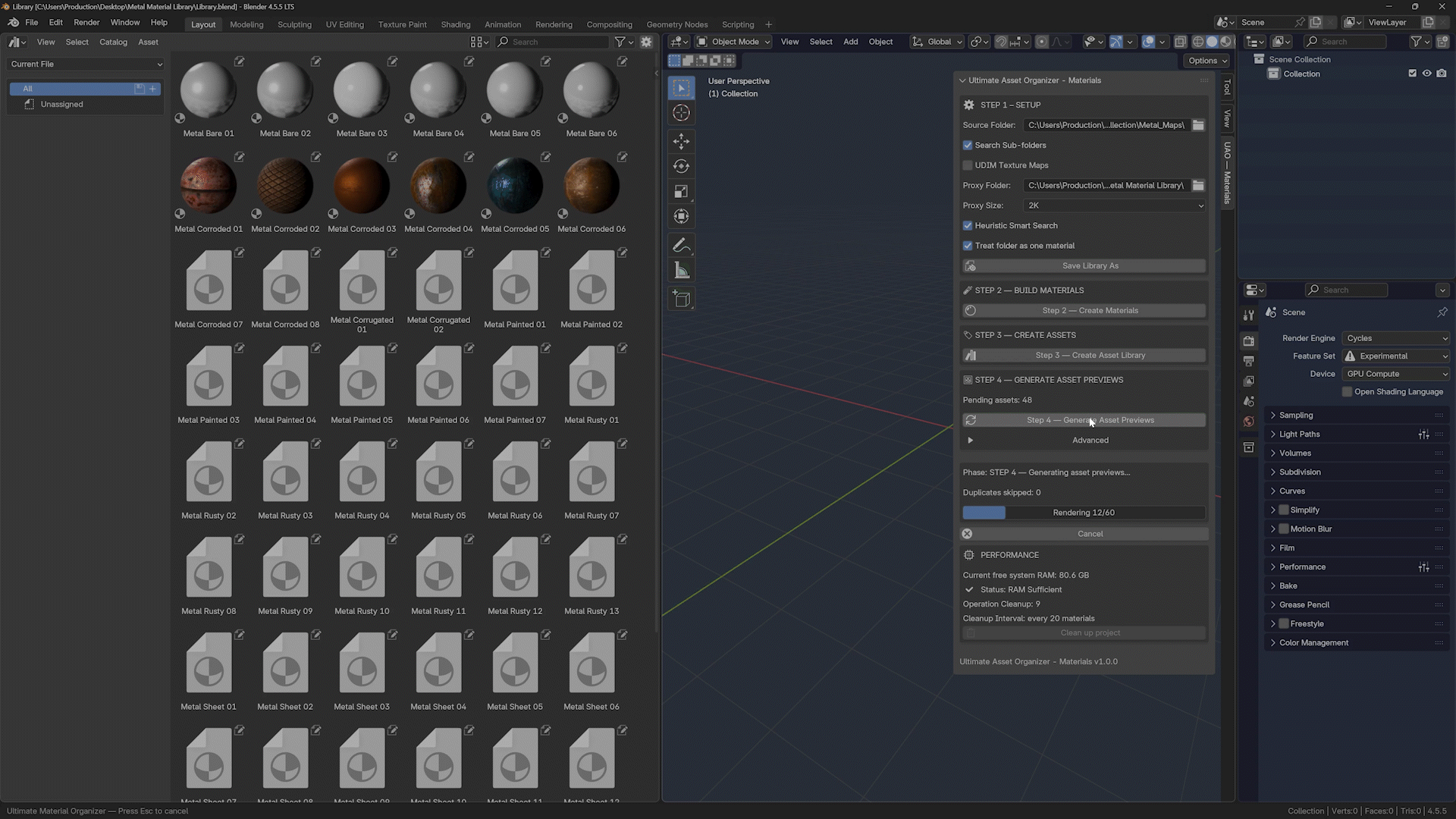Open the Render Engine Cycles dropdown
This screenshot has height=819, width=1456.
click(1395, 338)
